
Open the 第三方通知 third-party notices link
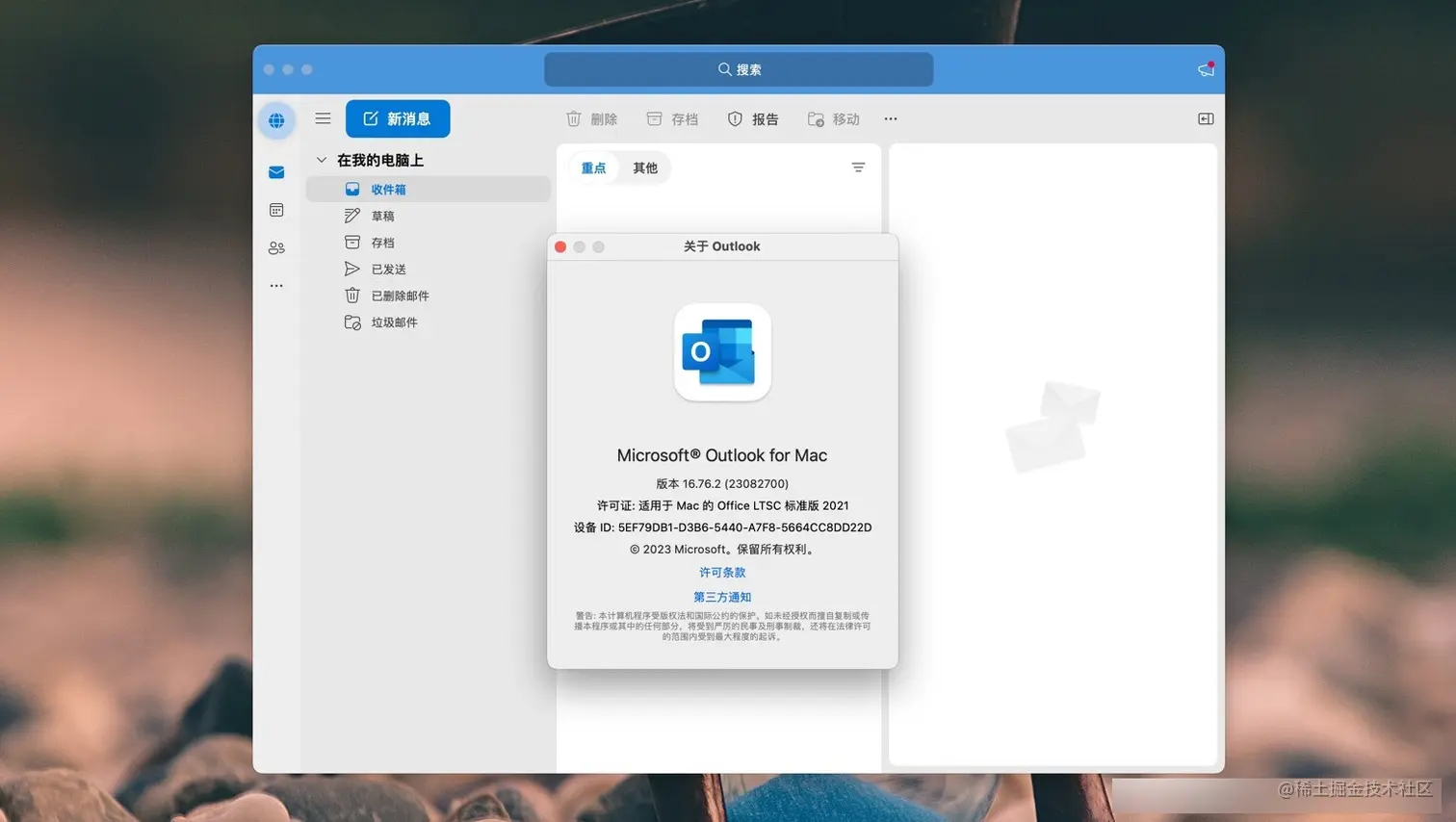[x=722, y=597]
